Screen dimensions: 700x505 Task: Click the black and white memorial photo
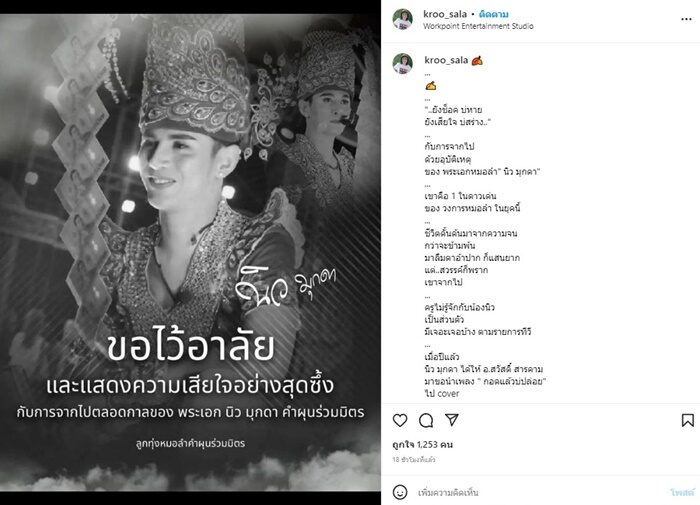(190, 253)
